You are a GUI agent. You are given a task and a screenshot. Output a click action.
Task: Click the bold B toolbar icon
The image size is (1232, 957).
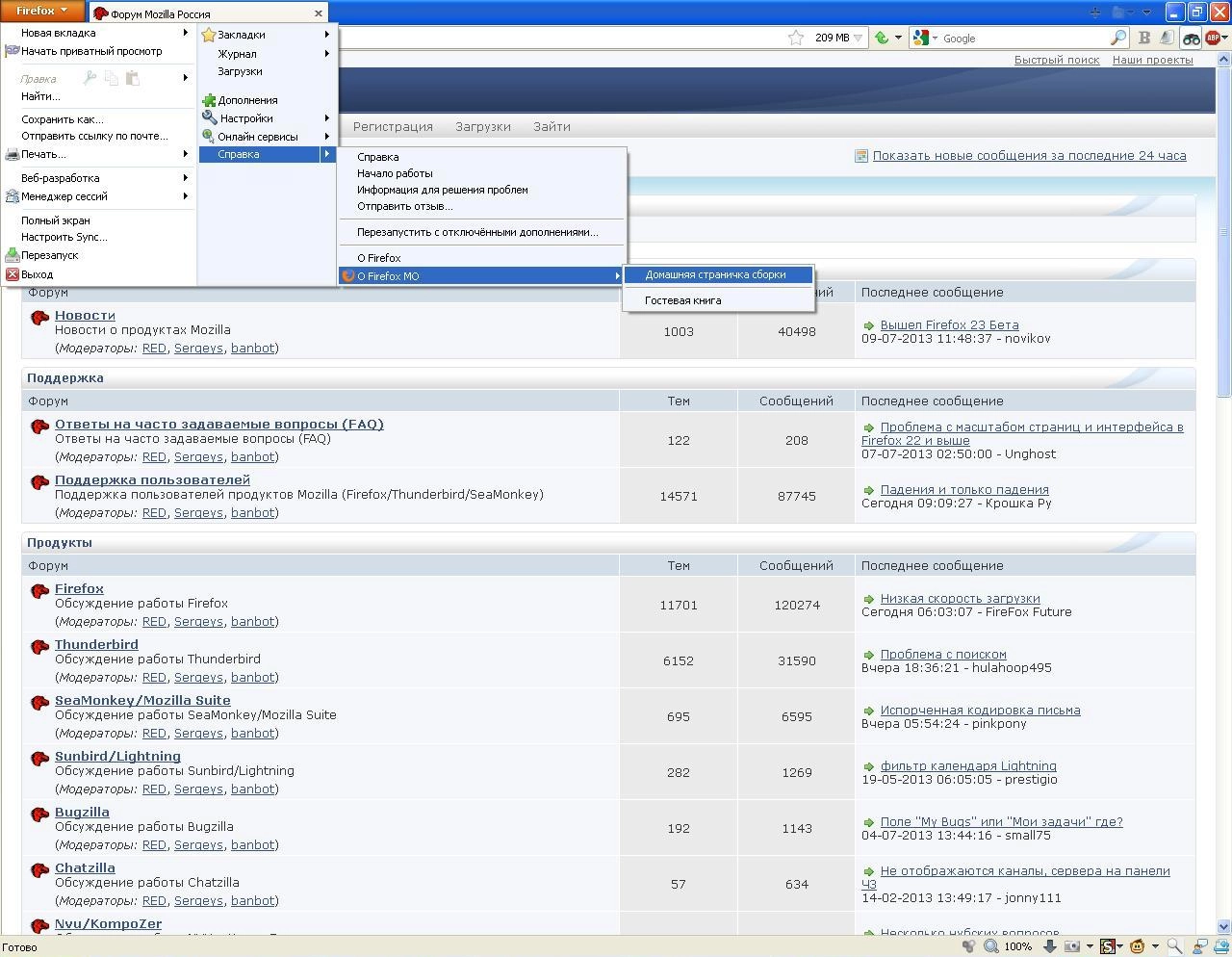(1144, 38)
